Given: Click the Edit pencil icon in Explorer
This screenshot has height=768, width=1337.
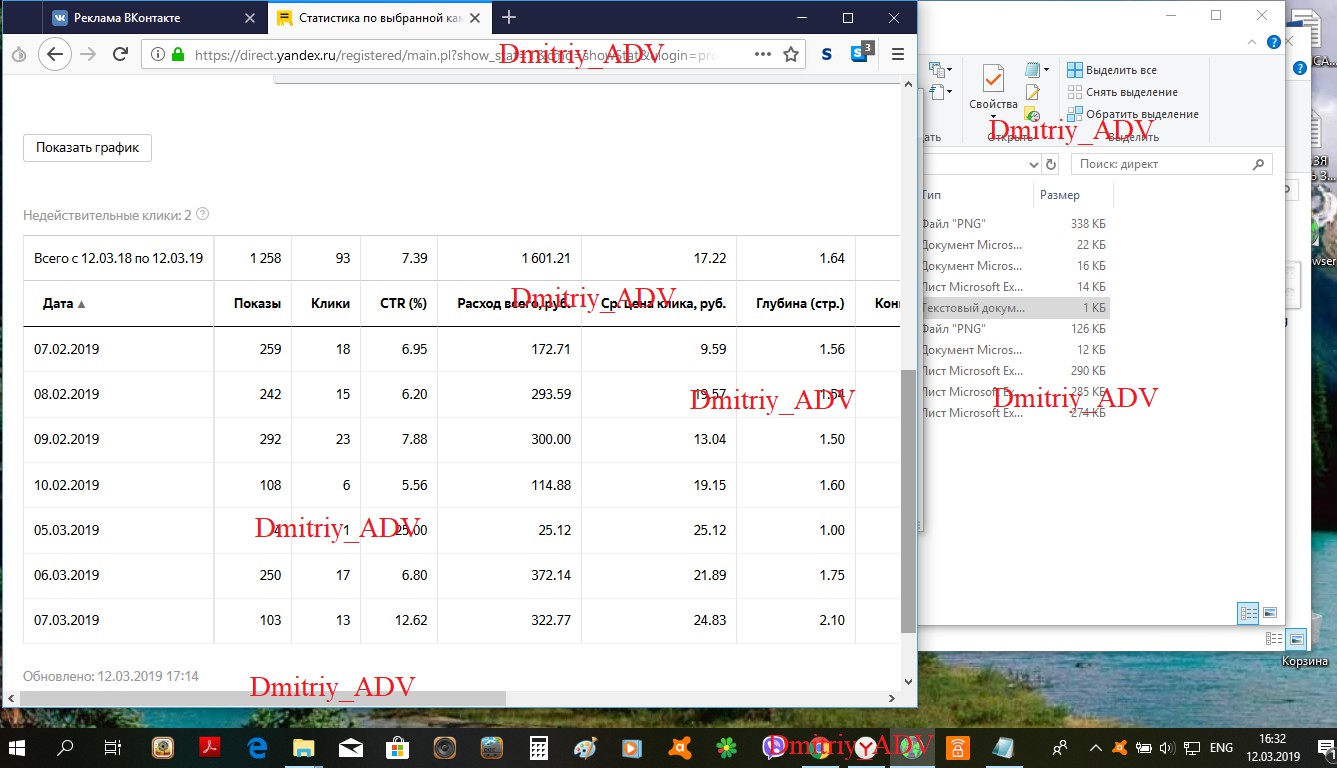Looking at the screenshot, I should click(1033, 93).
